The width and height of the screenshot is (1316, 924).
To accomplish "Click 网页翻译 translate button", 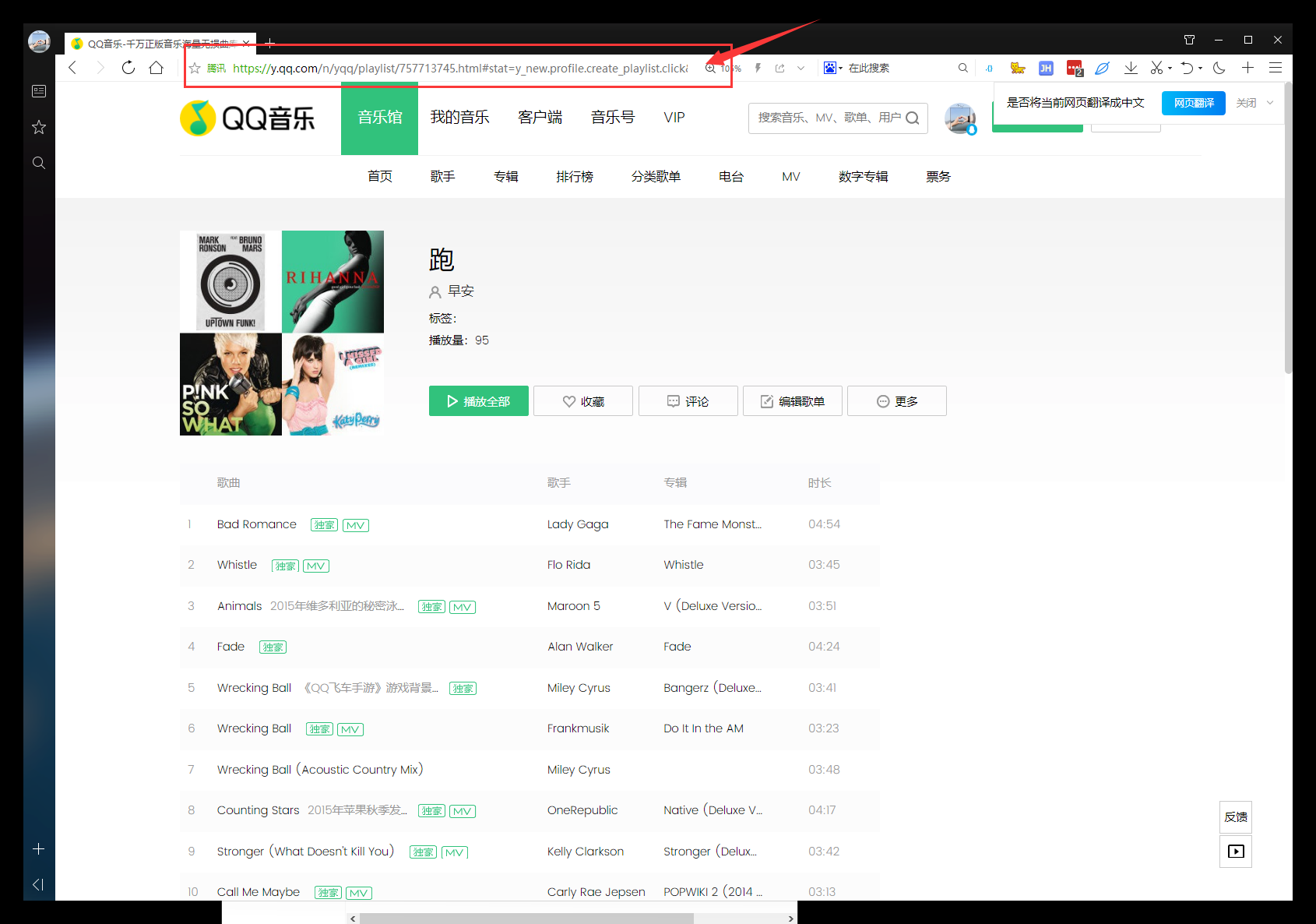I will pyautogui.click(x=1194, y=103).
